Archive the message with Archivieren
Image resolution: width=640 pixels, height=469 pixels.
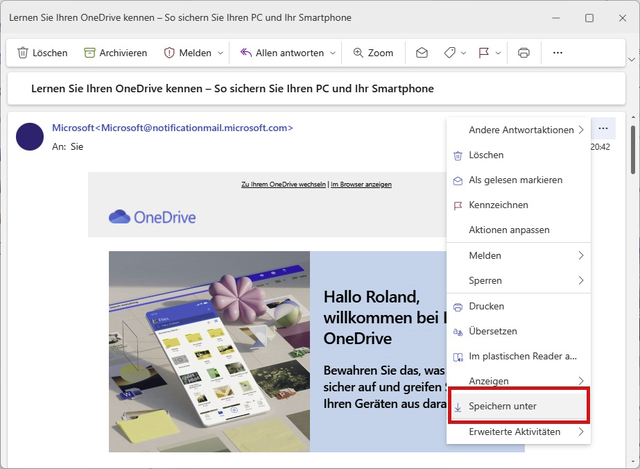pos(116,53)
